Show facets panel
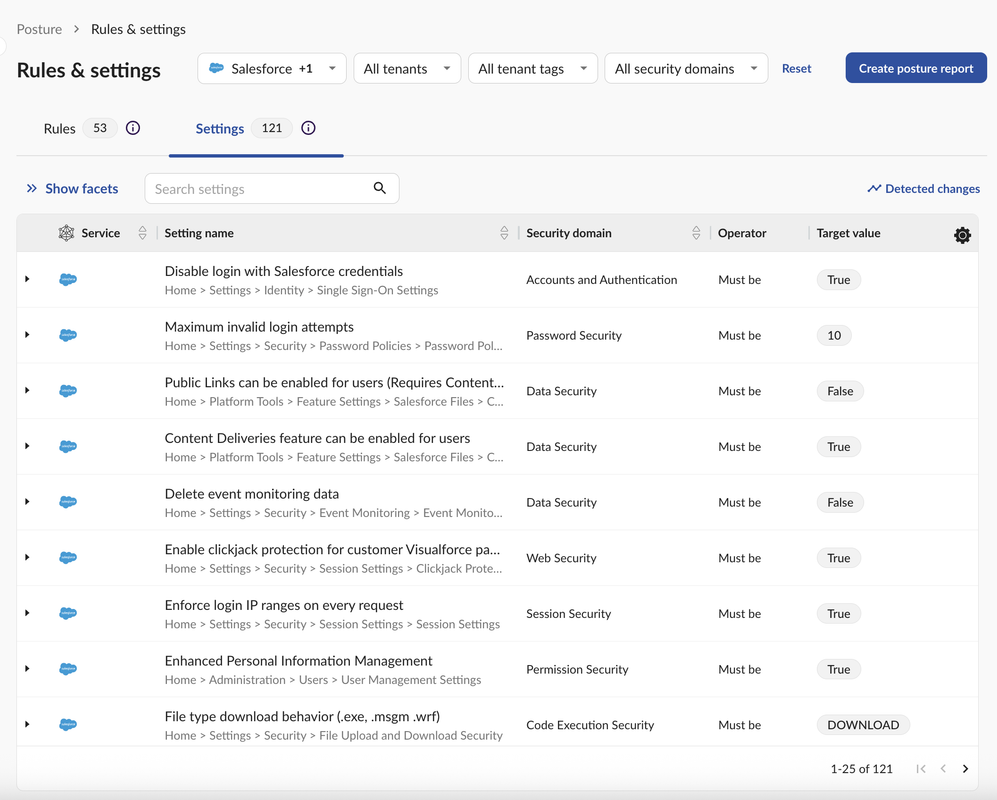997x800 pixels. pyautogui.click(x=72, y=188)
